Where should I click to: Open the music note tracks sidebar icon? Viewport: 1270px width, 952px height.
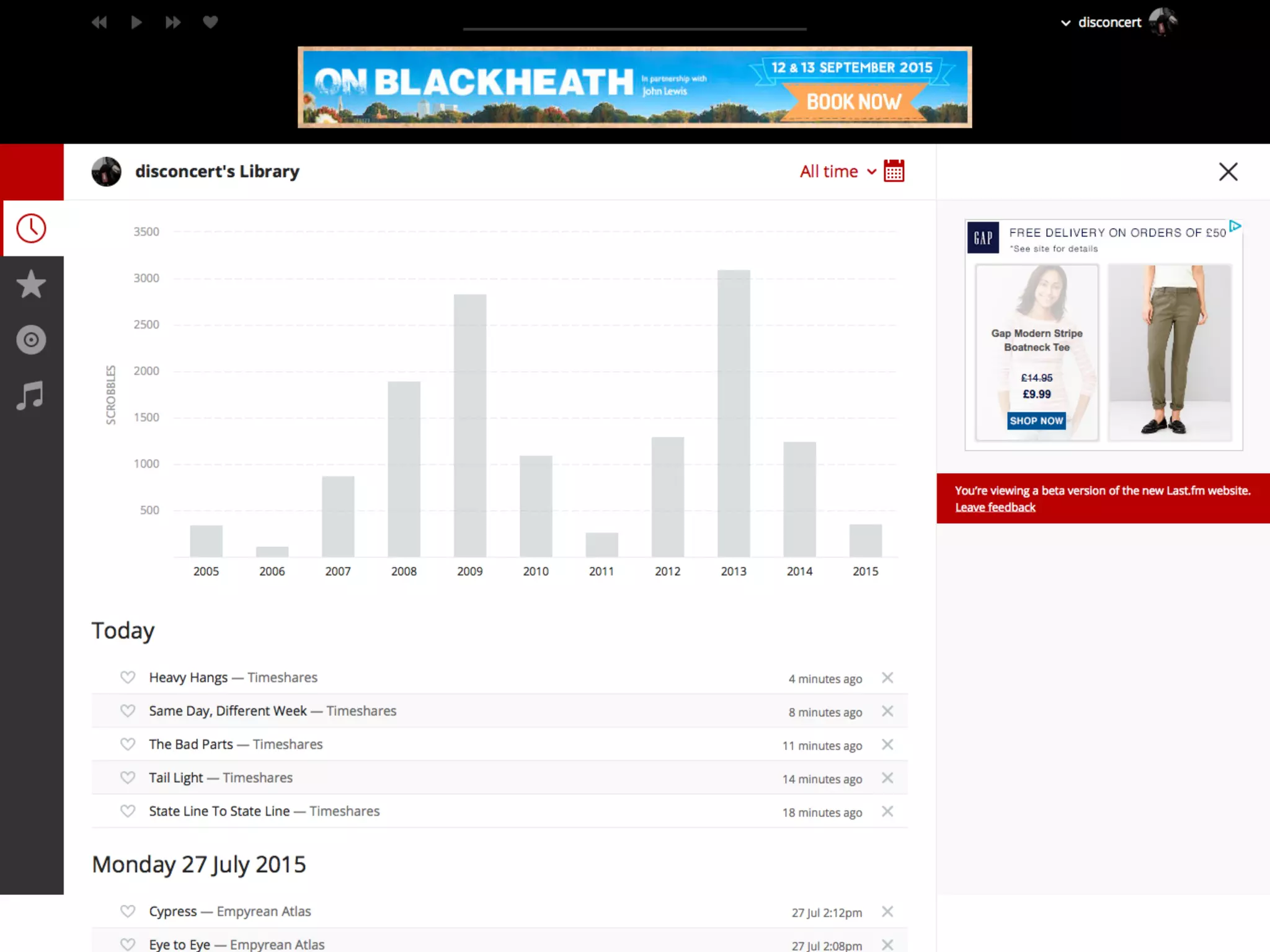click(x=31, y=395)
